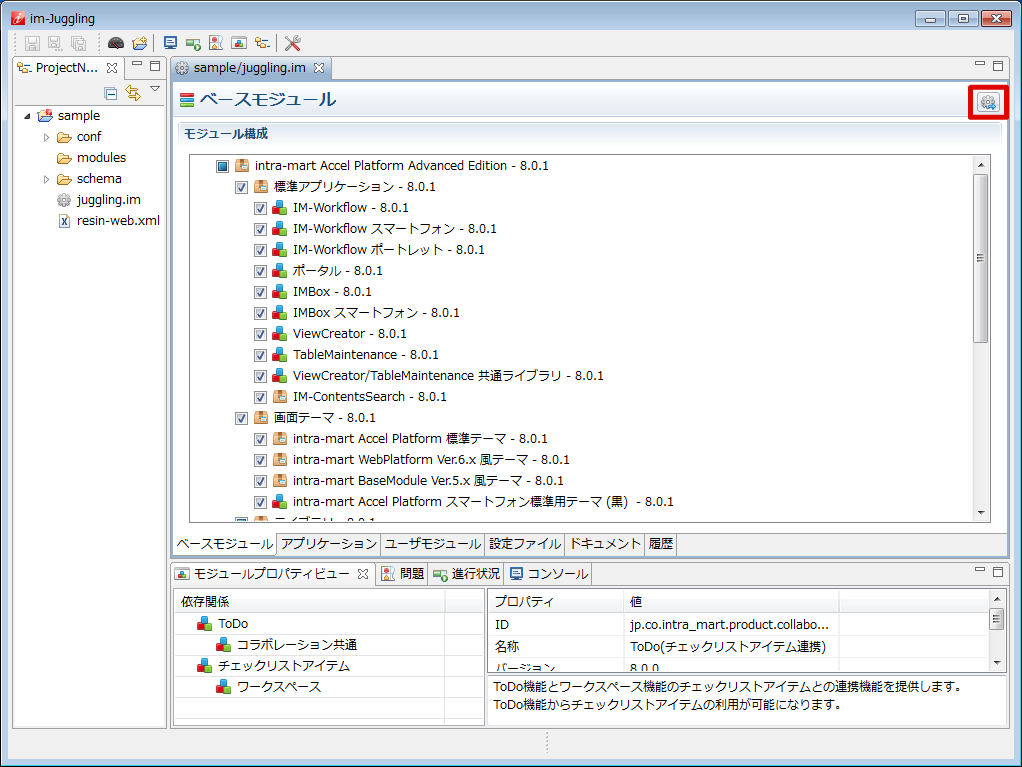
Task: Maximize the editor area
Action: [998, 66]
